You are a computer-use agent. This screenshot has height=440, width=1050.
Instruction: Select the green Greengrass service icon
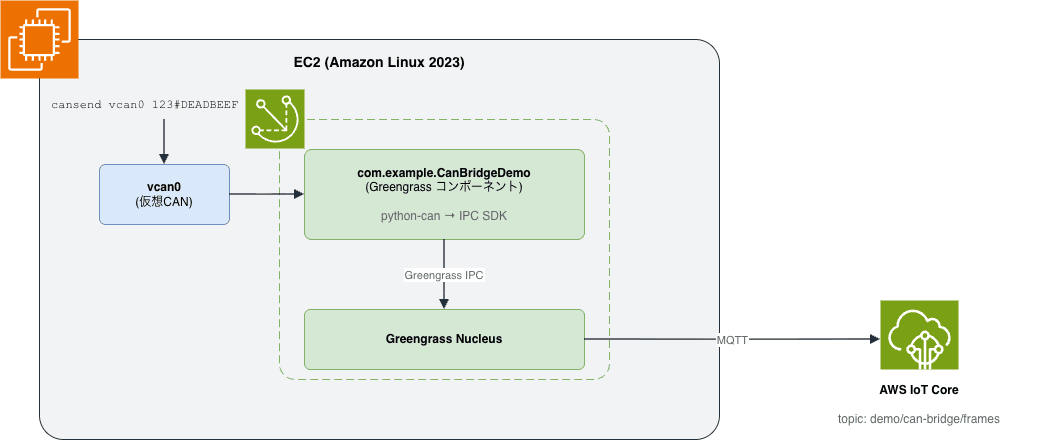coord(275,119)
